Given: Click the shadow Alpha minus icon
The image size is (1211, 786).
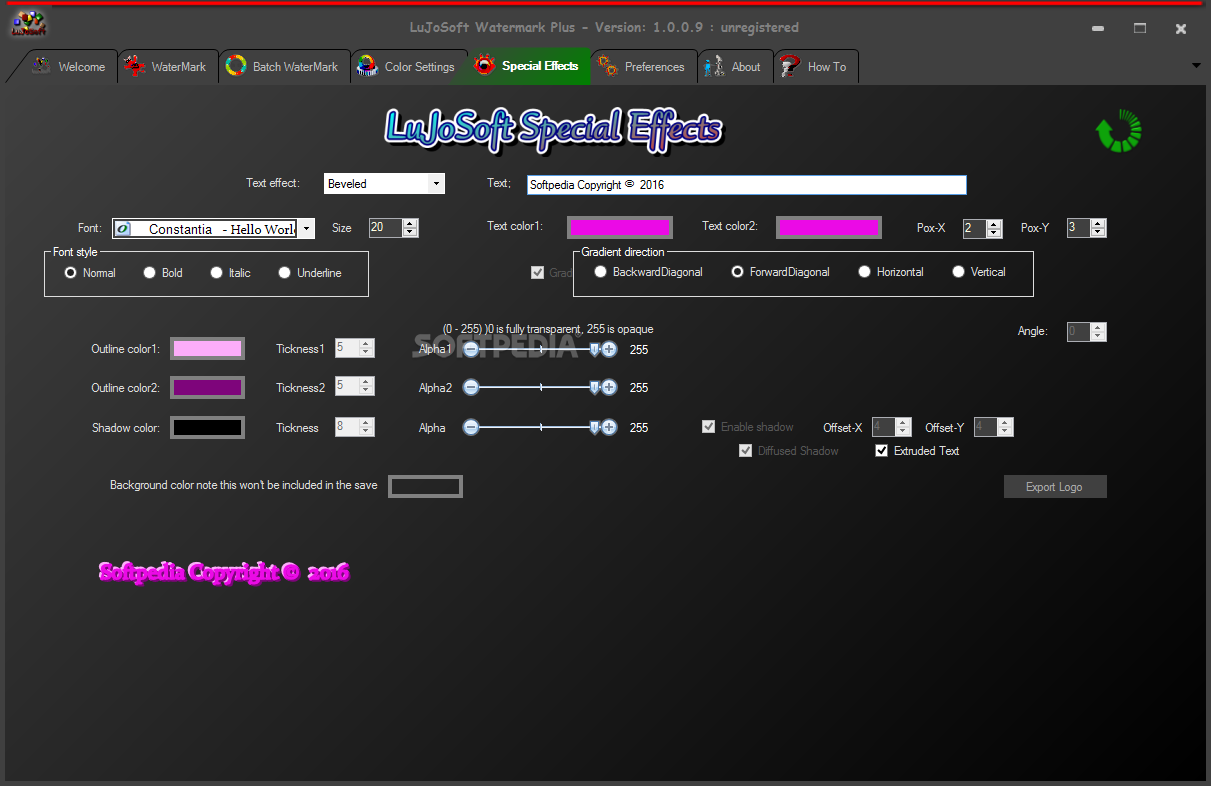Looking at the screenshot, I should click(x=471, y=427).
